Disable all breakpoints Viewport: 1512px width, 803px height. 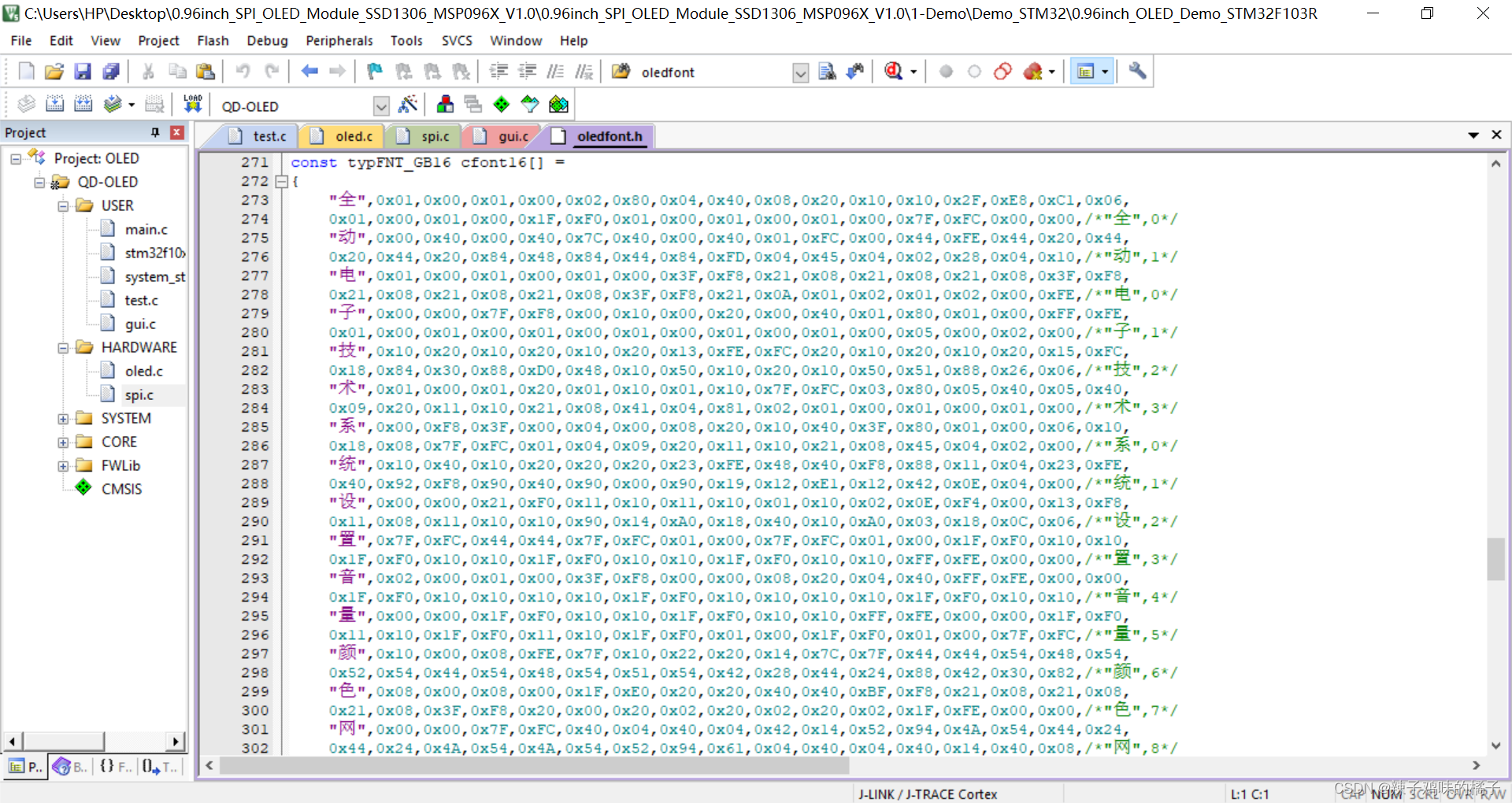pyautogui.click(x=1002, y=71)
